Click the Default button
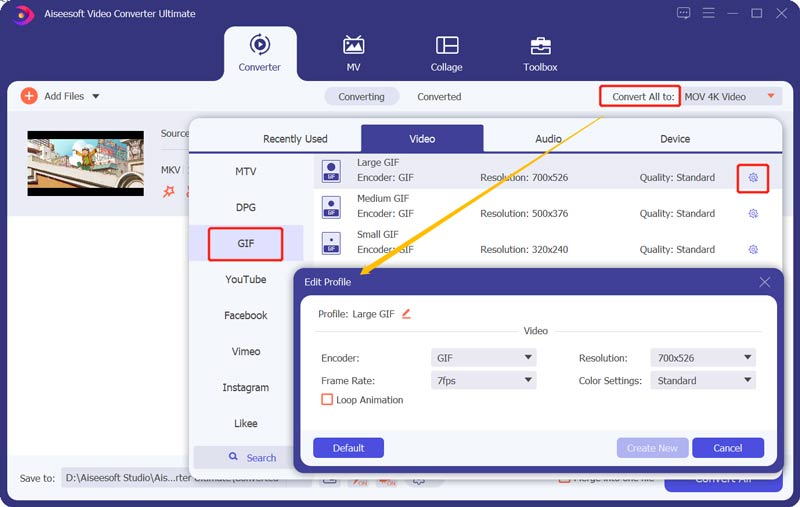Screen dimensions: 800x507 [x=348, y=448]
